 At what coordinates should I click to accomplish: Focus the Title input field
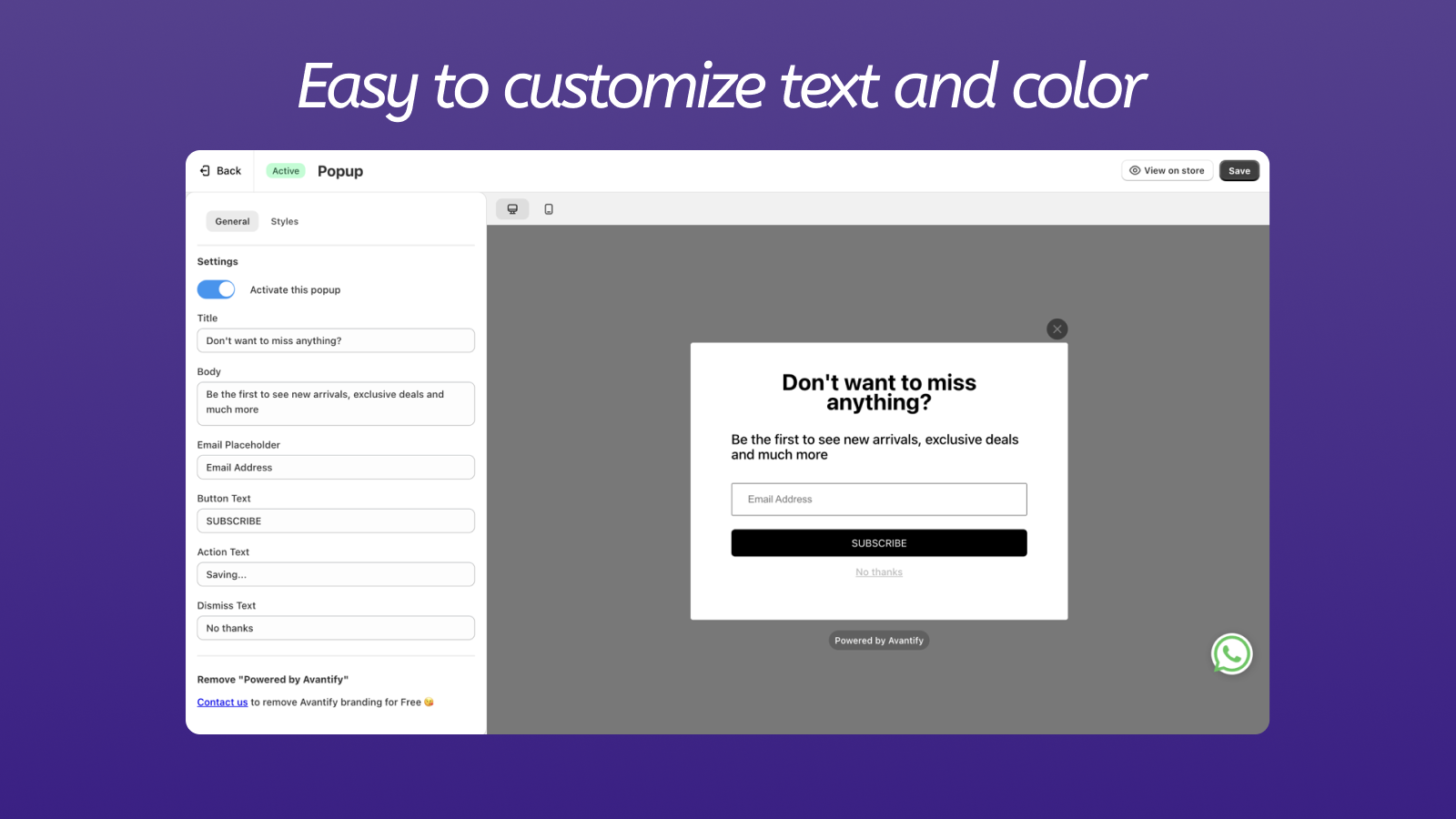coord(336,340)
